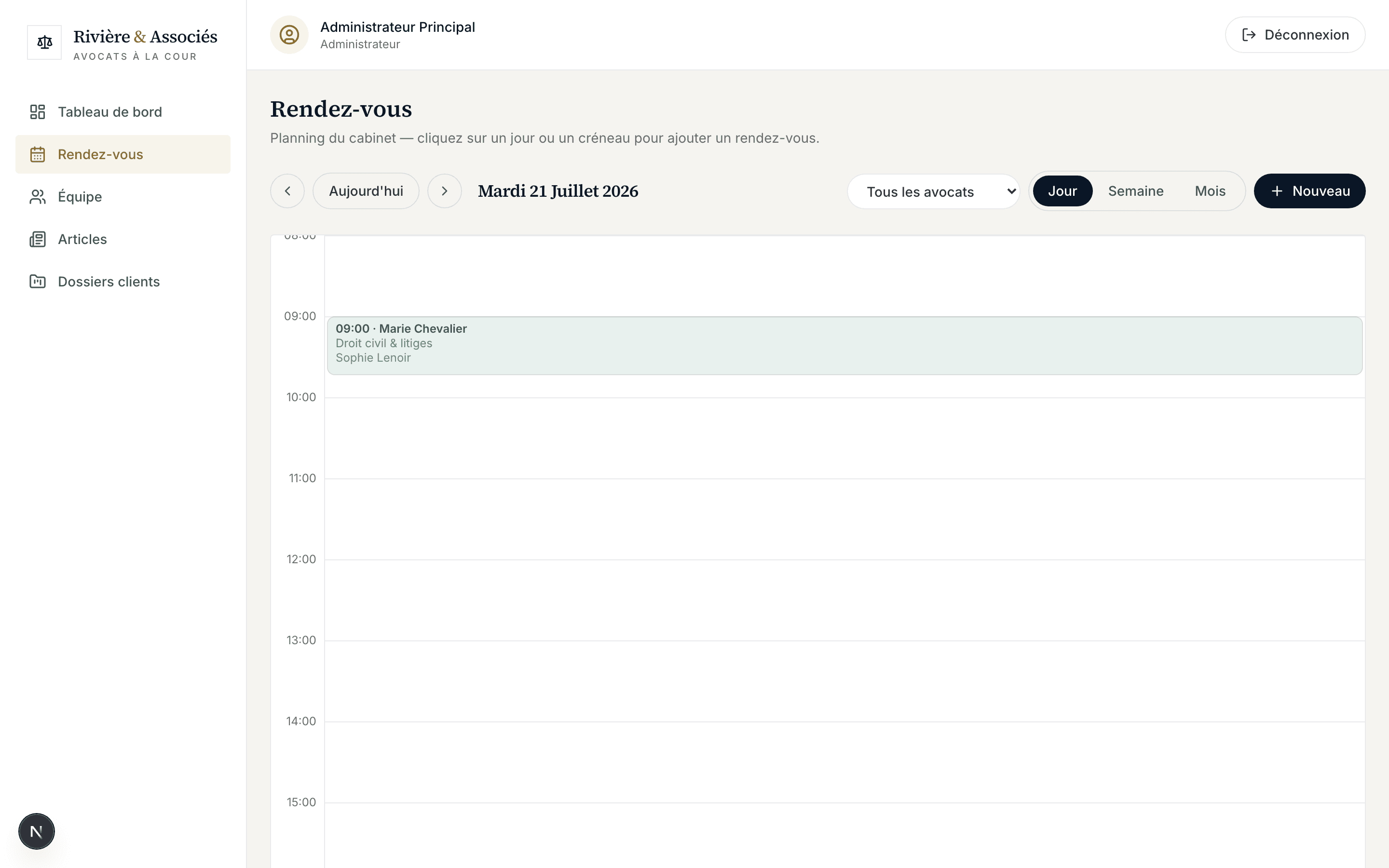Open Rendez-vous in sidebar
Screen dimensions: 1389x868
click(123, 154)
